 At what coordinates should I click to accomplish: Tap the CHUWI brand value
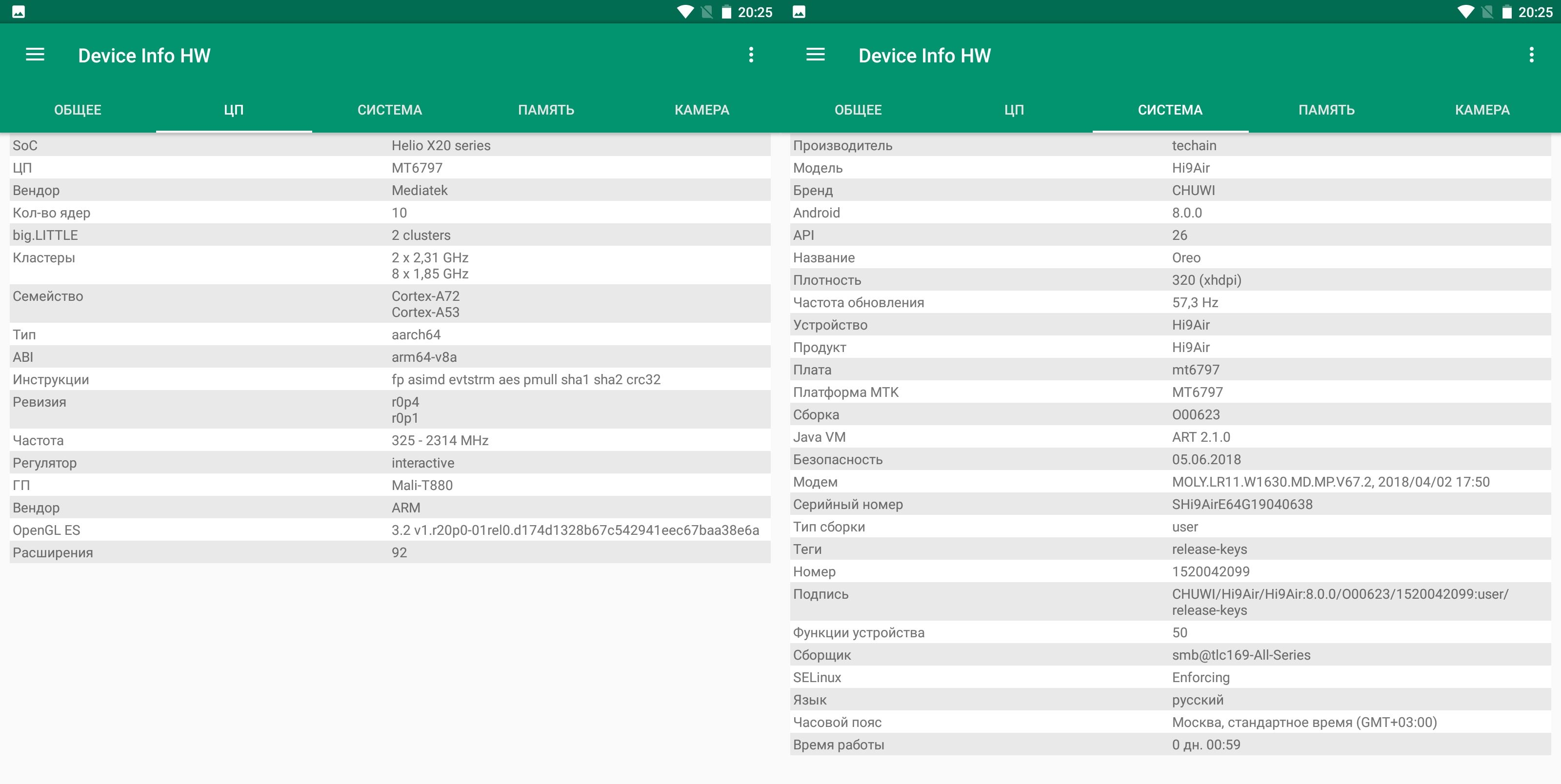coord(1193,190)
